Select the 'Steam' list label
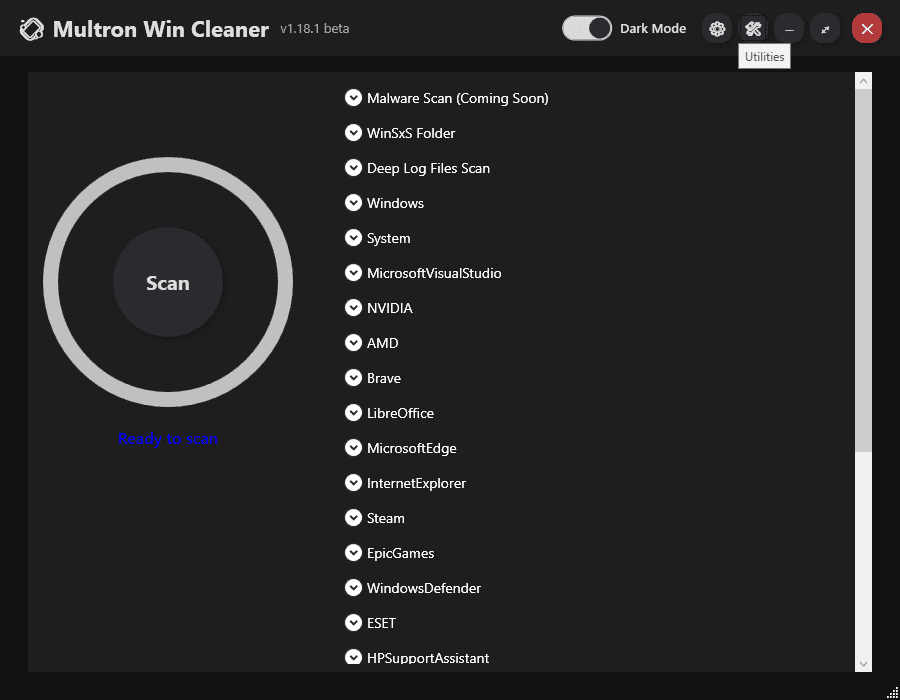900x700 pixels. tap(386, 518)
